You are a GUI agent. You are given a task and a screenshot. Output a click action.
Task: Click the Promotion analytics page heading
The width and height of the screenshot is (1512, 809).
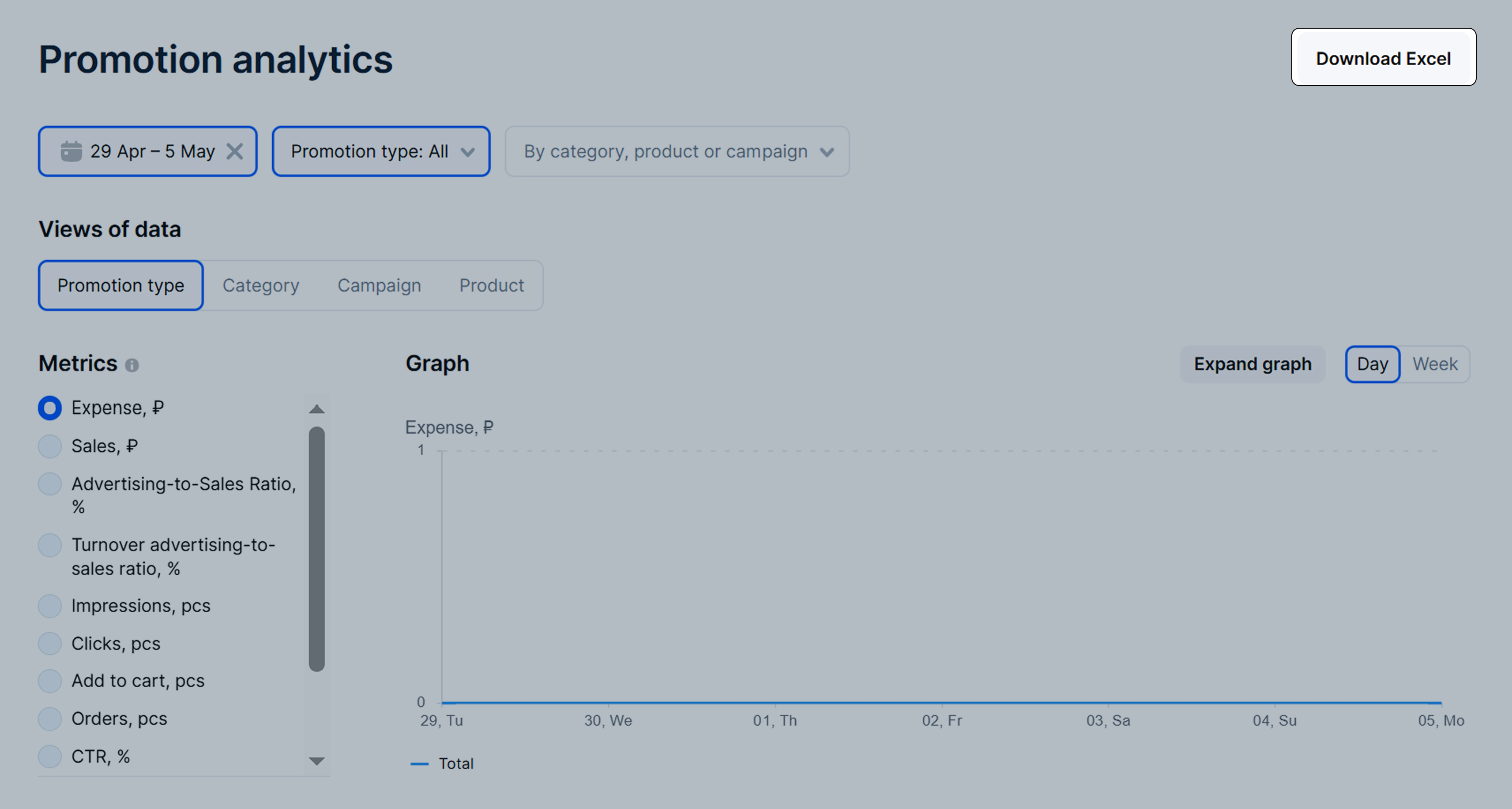tap(215, 60)
